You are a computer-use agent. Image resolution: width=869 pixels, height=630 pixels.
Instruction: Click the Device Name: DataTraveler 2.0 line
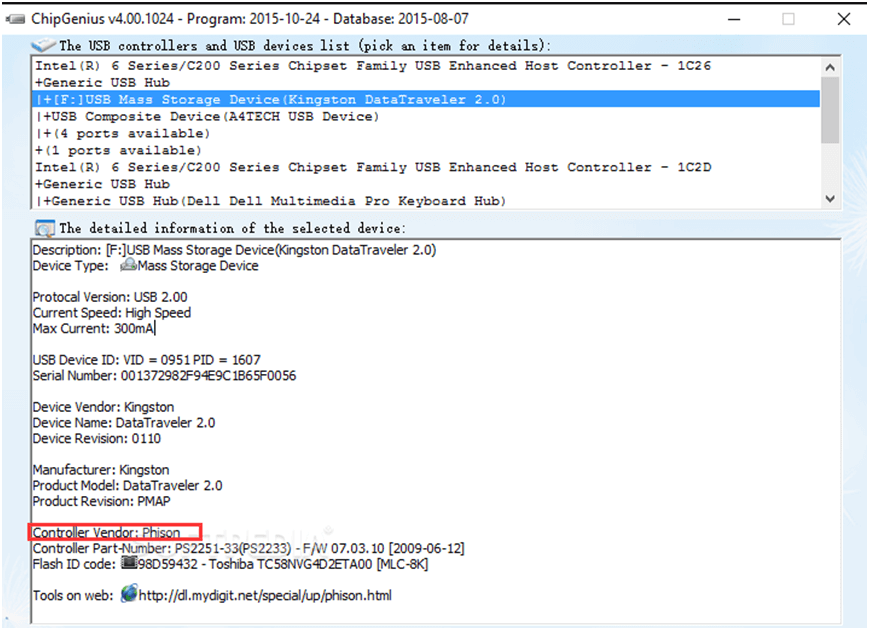[x=124, y=423]
